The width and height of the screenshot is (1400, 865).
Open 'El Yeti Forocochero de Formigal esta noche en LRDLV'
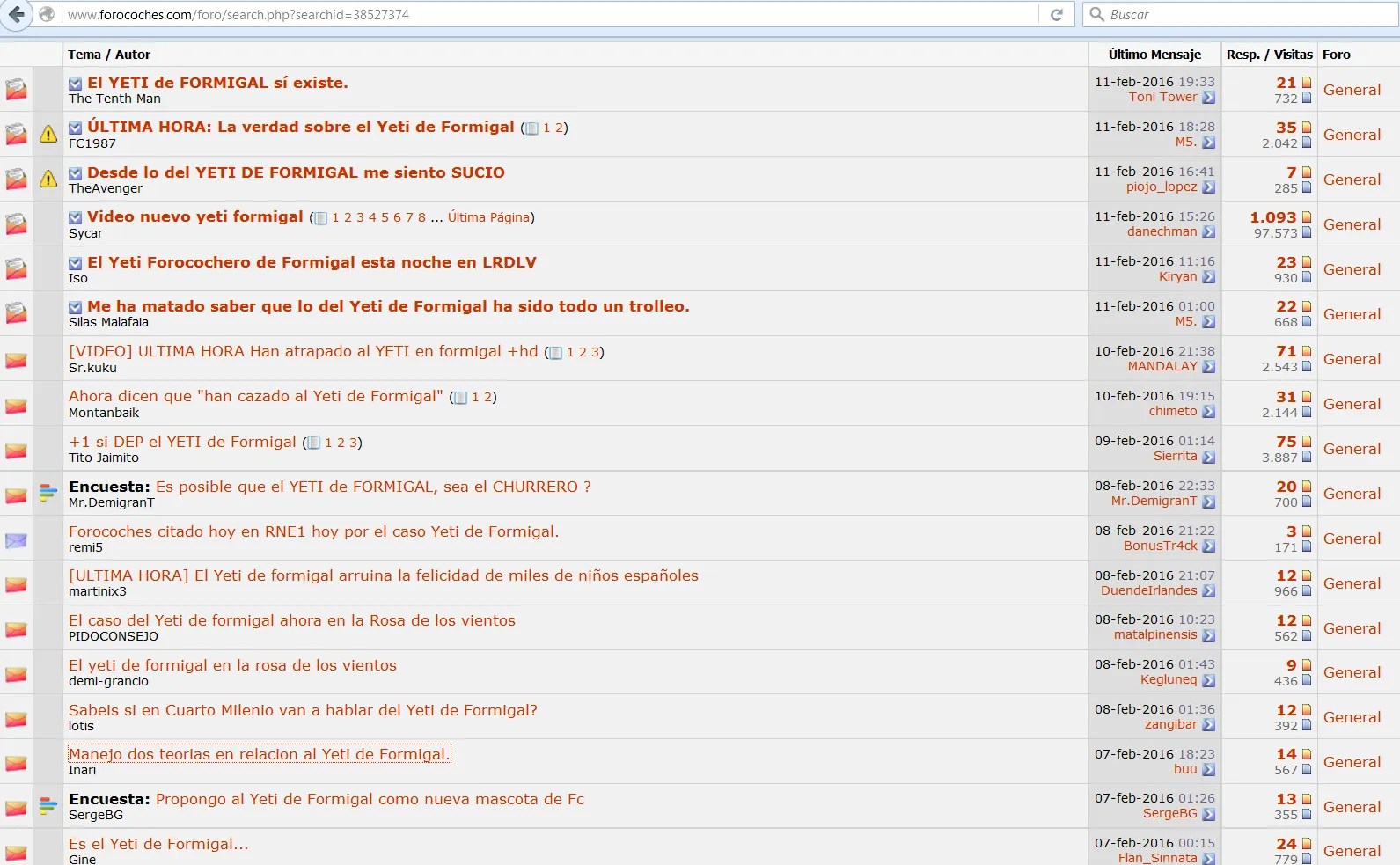tap(312, 262)
